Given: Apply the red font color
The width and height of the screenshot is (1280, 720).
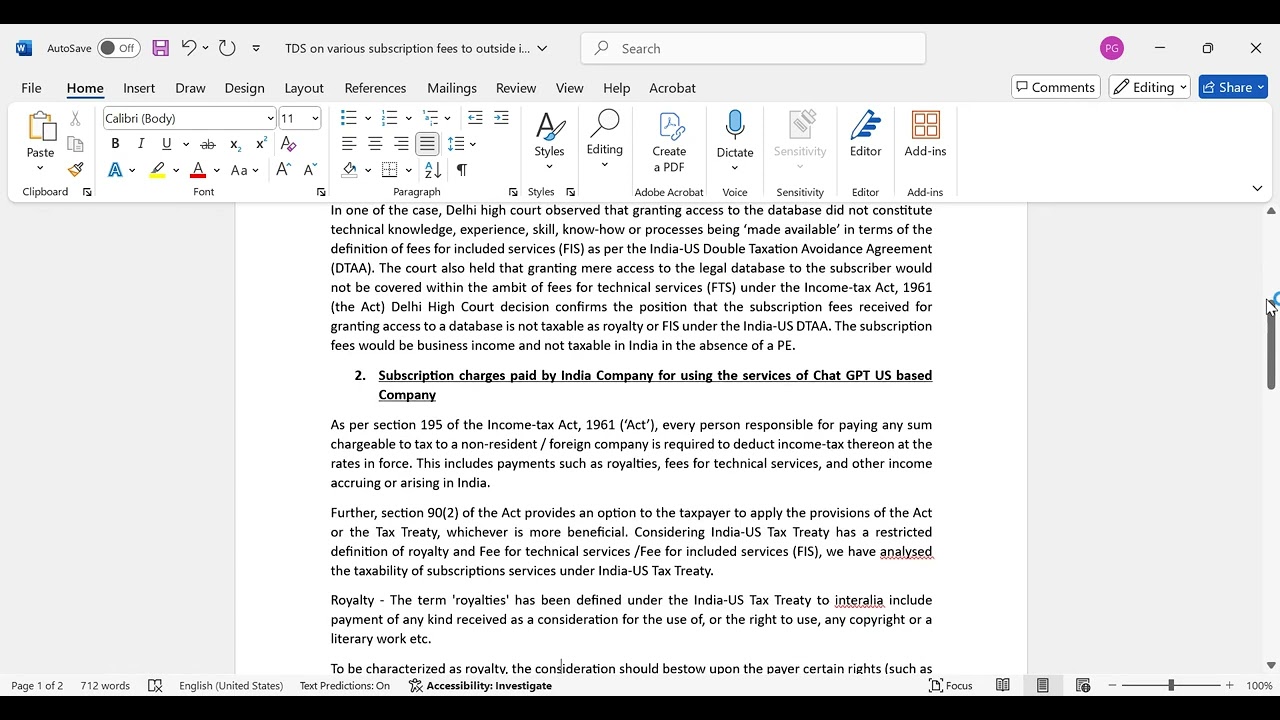Looking at the screenshot, I should (x=198, y=170).
